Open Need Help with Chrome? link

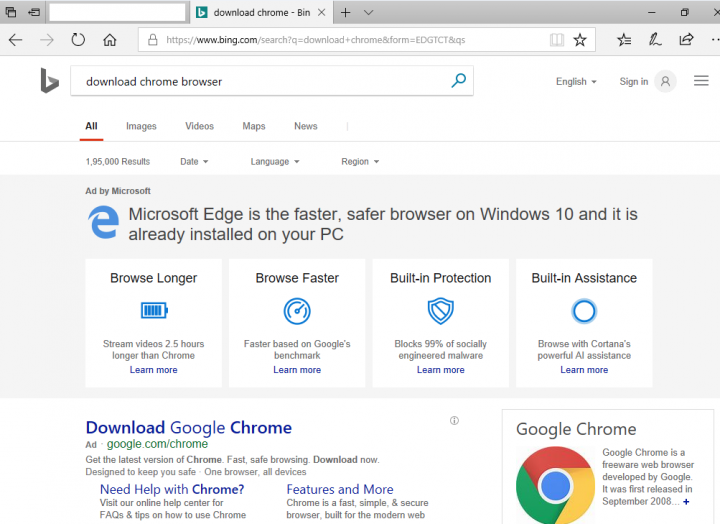[172, 490]
